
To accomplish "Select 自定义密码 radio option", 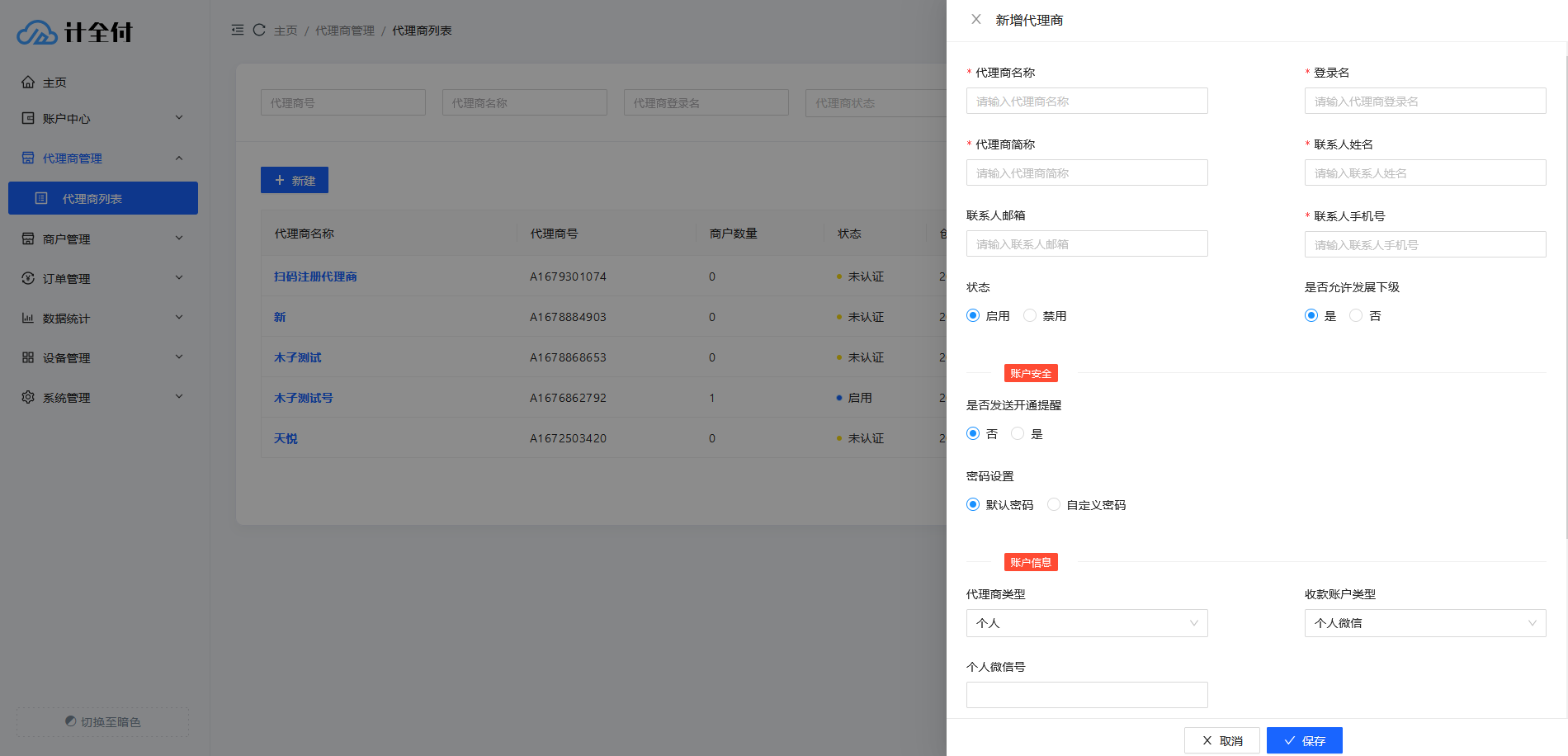I will tap(1054, 504).
